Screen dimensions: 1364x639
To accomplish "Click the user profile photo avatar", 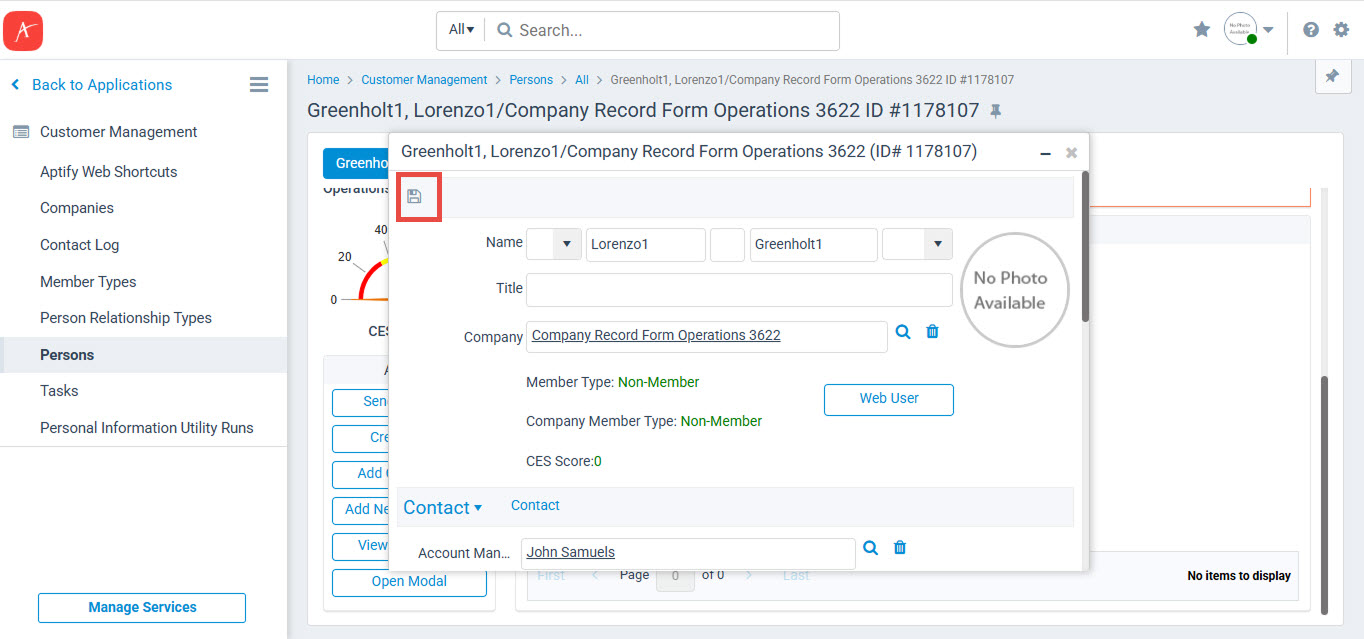I will coord(1240,29).
